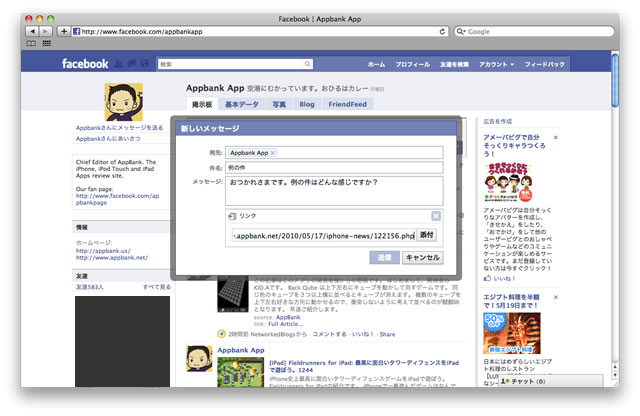Click the message body text area

[334, 191]
